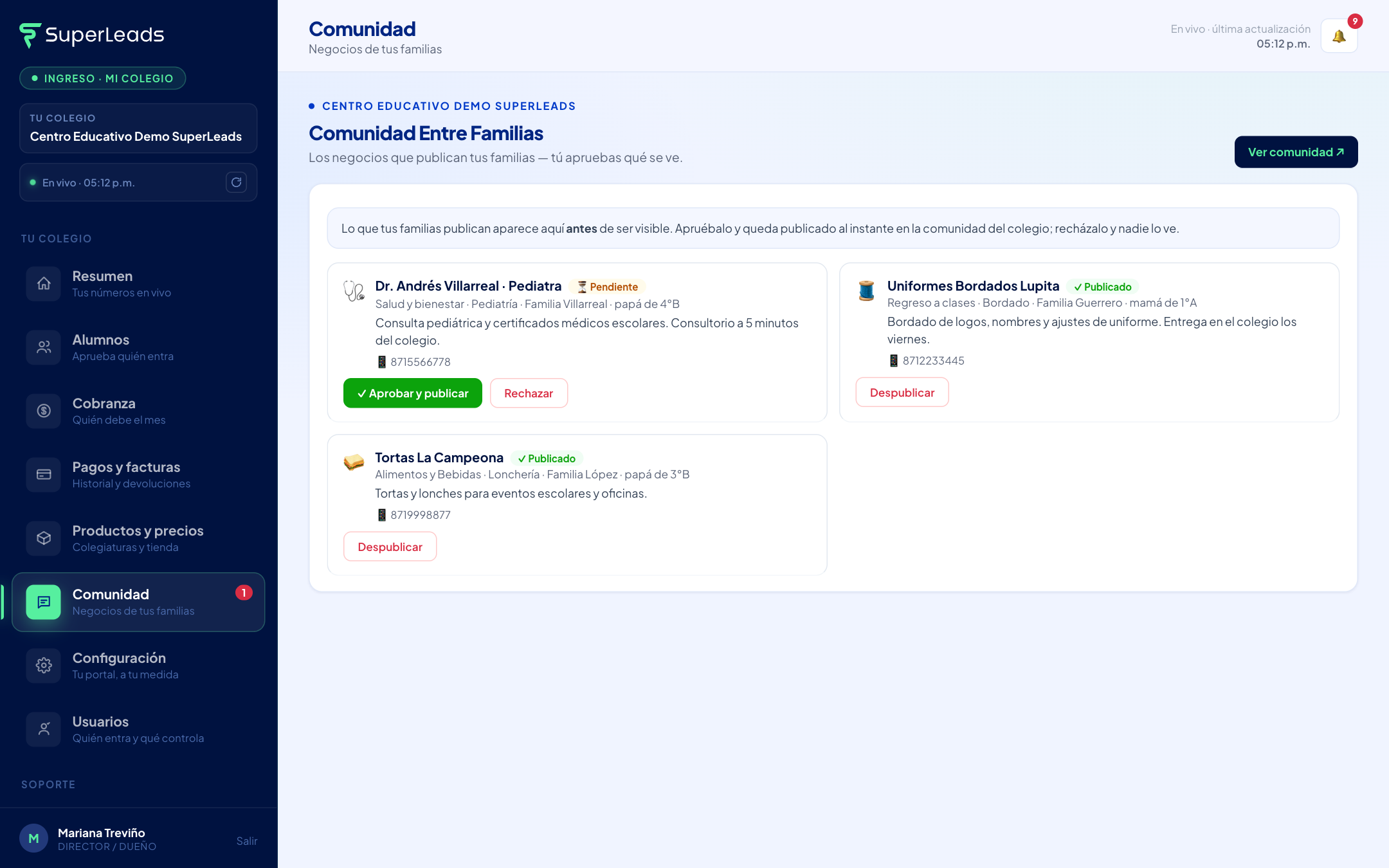Viewport: 1389px width, 868px height.
Task: Click Salir to log out
Action: tap(247, 841)
